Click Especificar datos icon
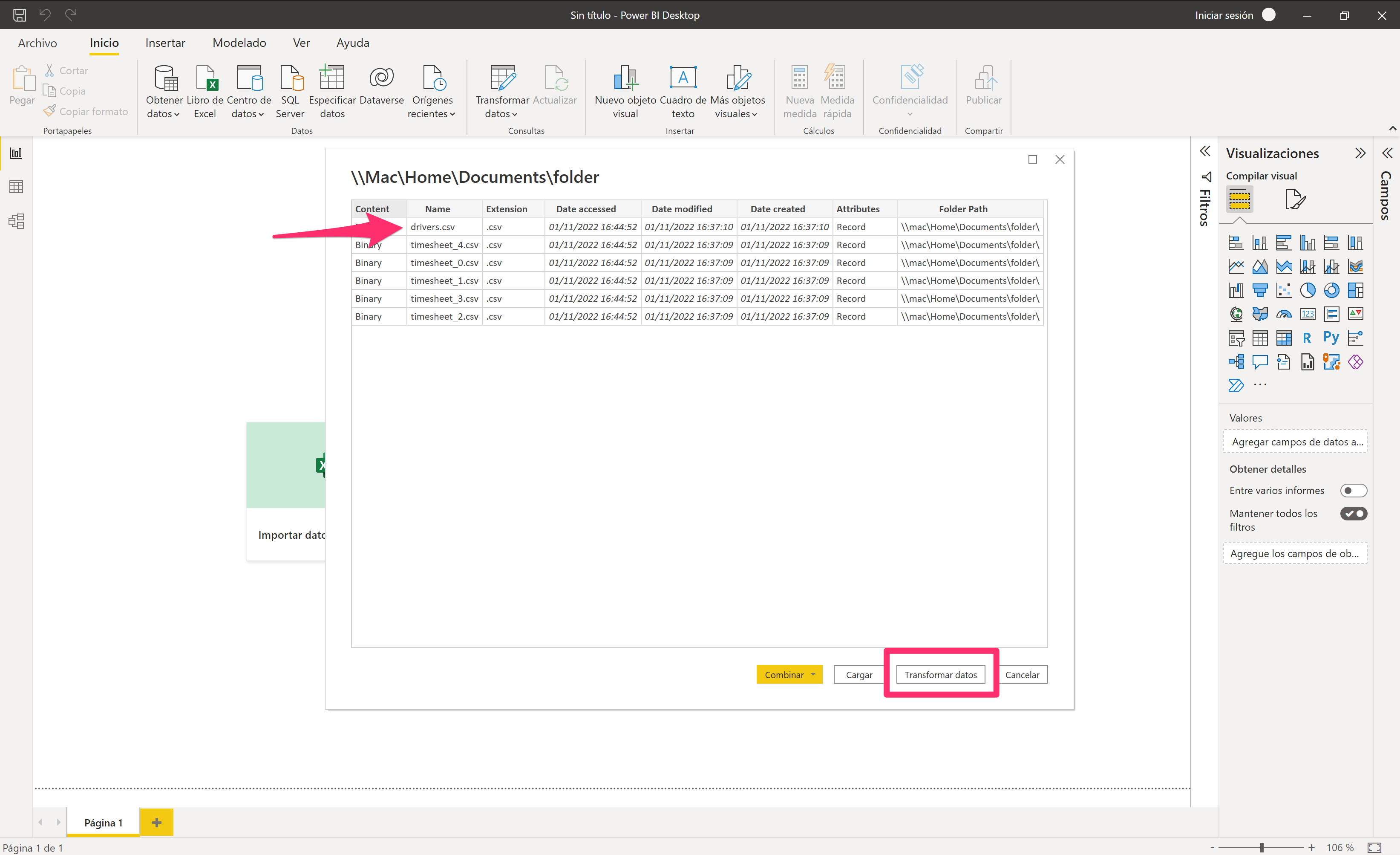 pyautogui.click(x=332, y=92)
